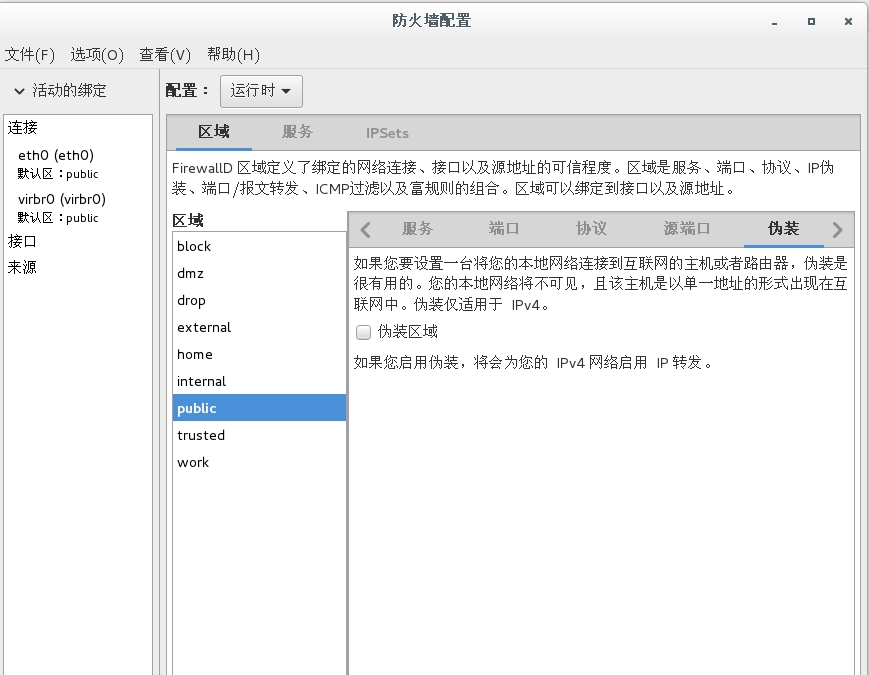Open the 源端口 tab
Screen dimensions: 869x675
pos(687,228)
